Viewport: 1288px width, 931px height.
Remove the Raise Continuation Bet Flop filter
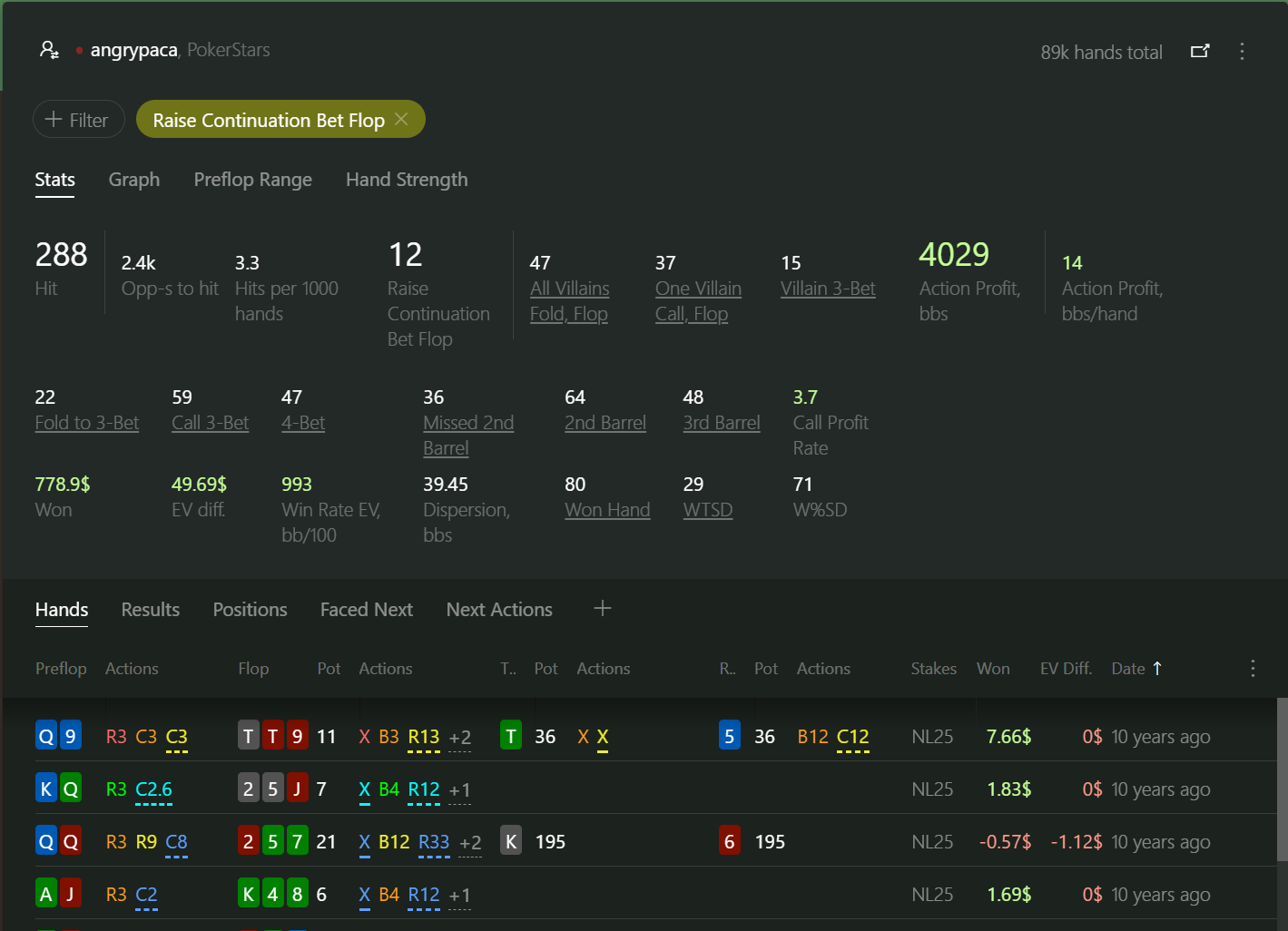pos(401,120)
